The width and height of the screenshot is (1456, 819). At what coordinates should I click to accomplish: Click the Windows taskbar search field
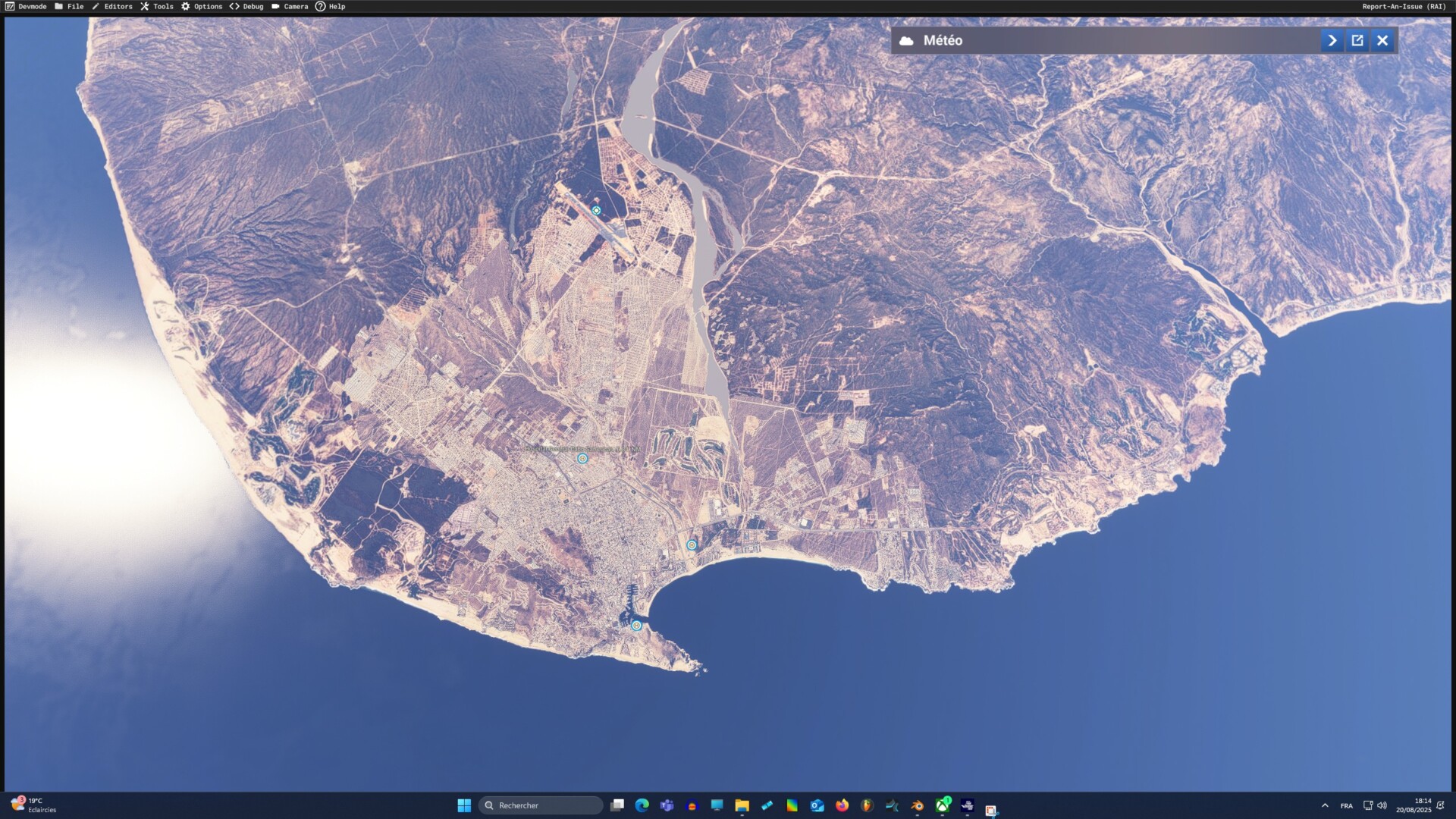[x=541, y=805]
